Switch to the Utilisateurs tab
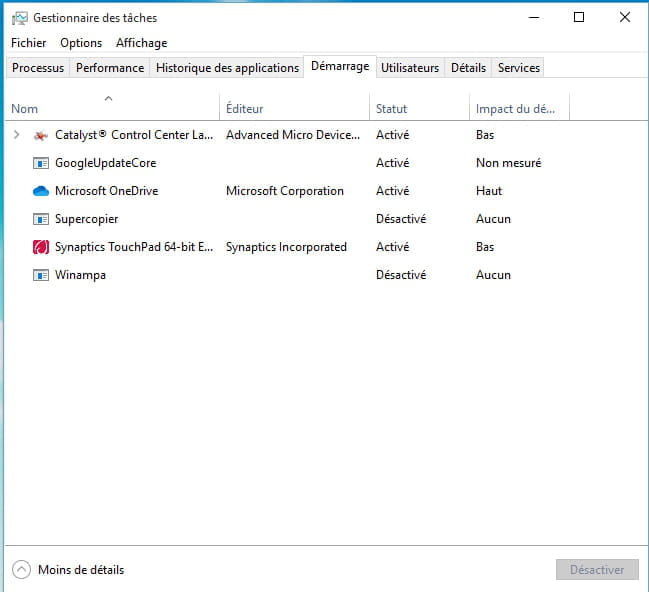 [410, 67]
